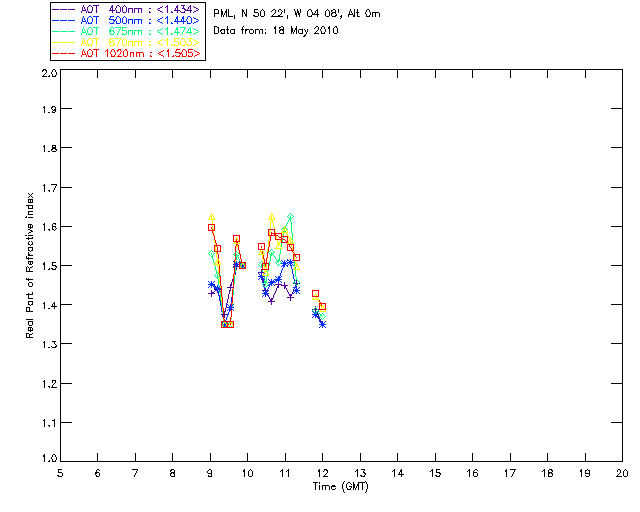Click the purple dashed line sample in legend
Screen dimensions: 640x512
[64, 9]
